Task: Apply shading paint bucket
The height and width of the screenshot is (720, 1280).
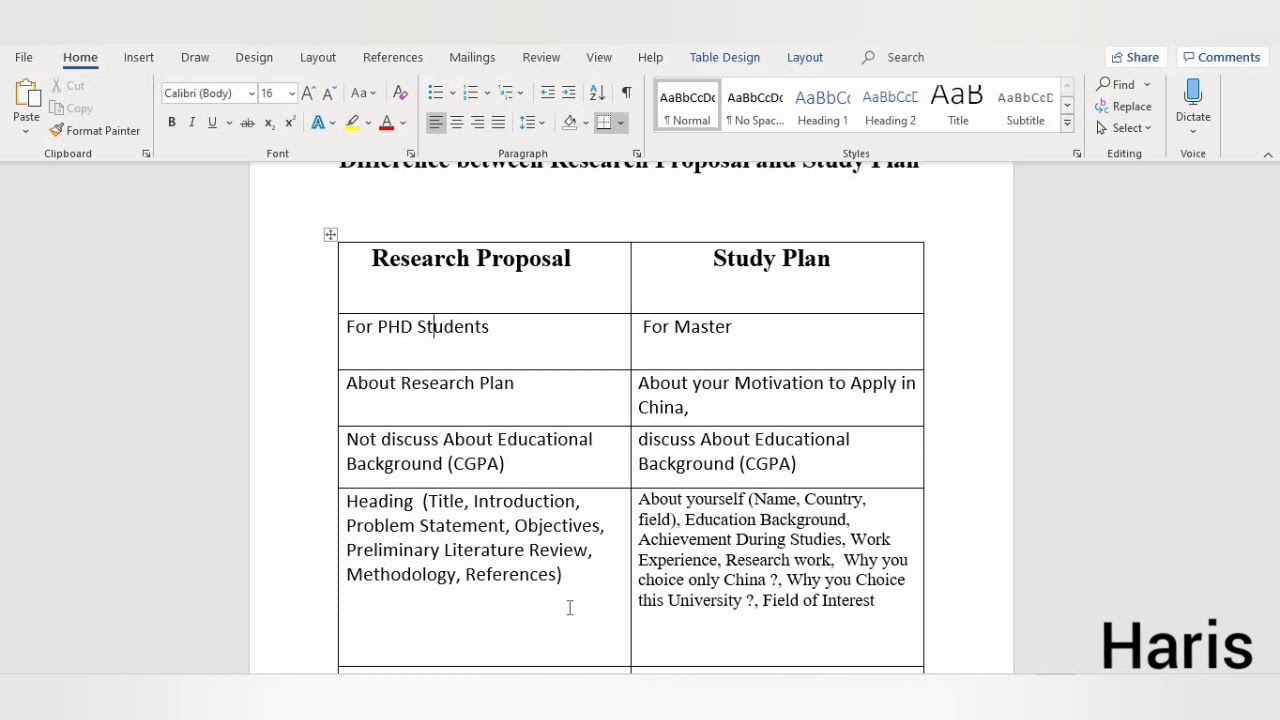Action: pos(569,123)
